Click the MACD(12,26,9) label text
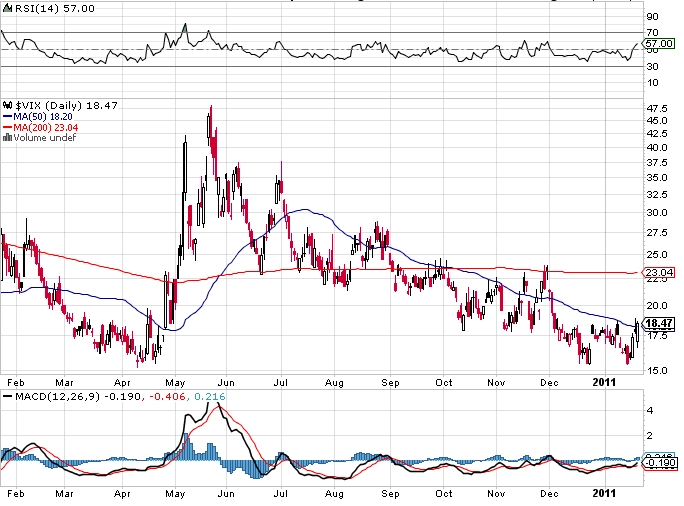Viewport: 684px width, 506px height. 58,397
